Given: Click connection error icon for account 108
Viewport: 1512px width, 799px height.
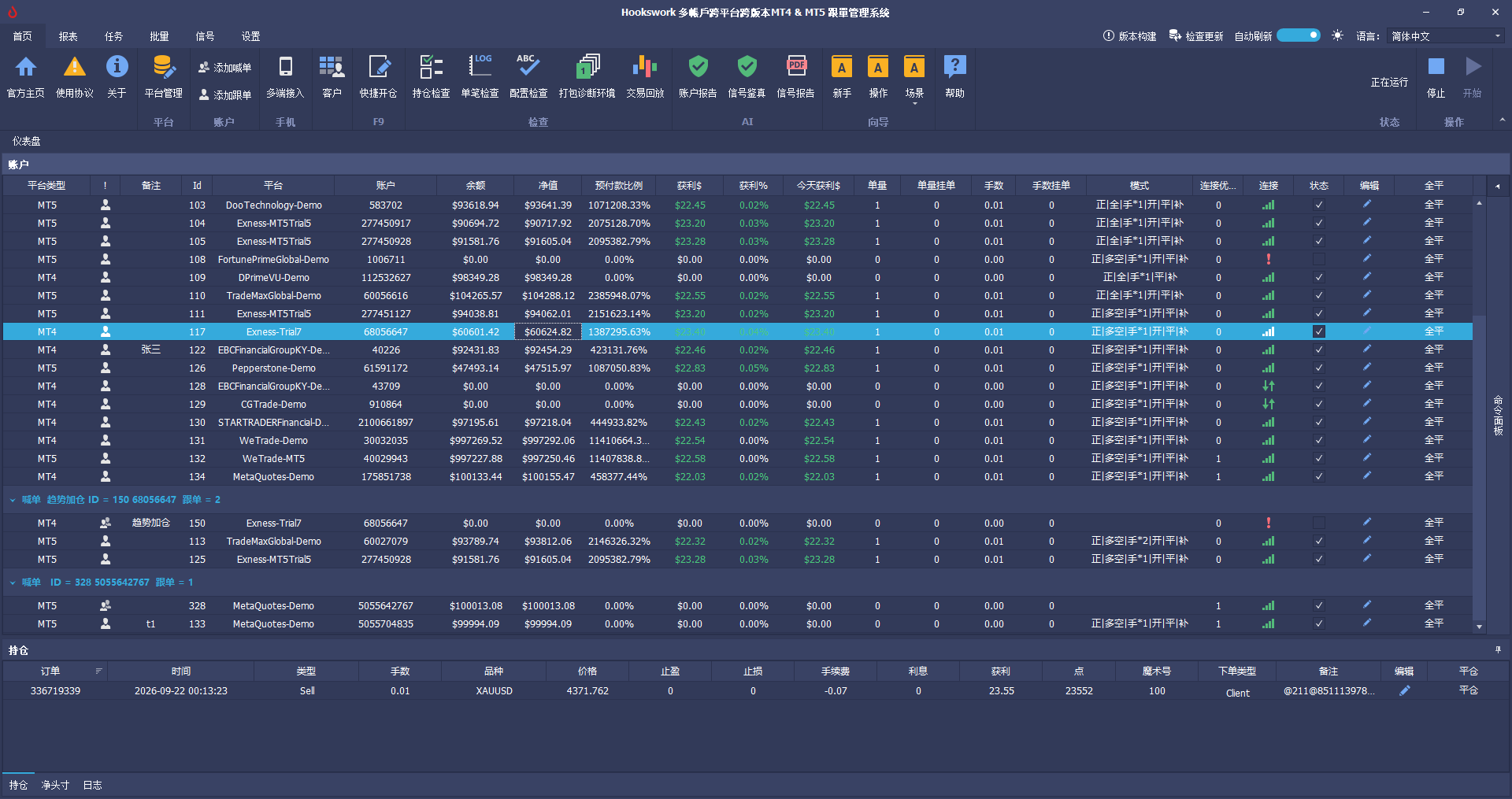Looking at the screenshot, I should point(1268,259).
